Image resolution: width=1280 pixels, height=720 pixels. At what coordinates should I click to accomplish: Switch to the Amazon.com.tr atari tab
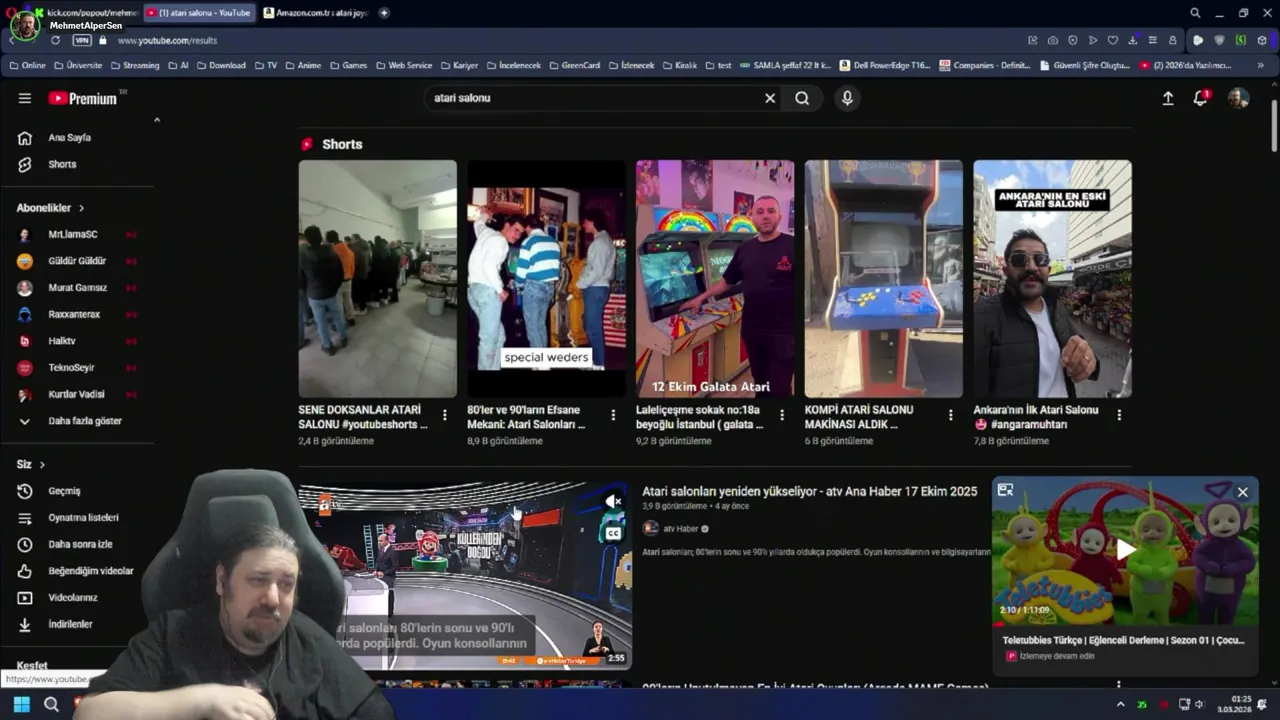316,13
